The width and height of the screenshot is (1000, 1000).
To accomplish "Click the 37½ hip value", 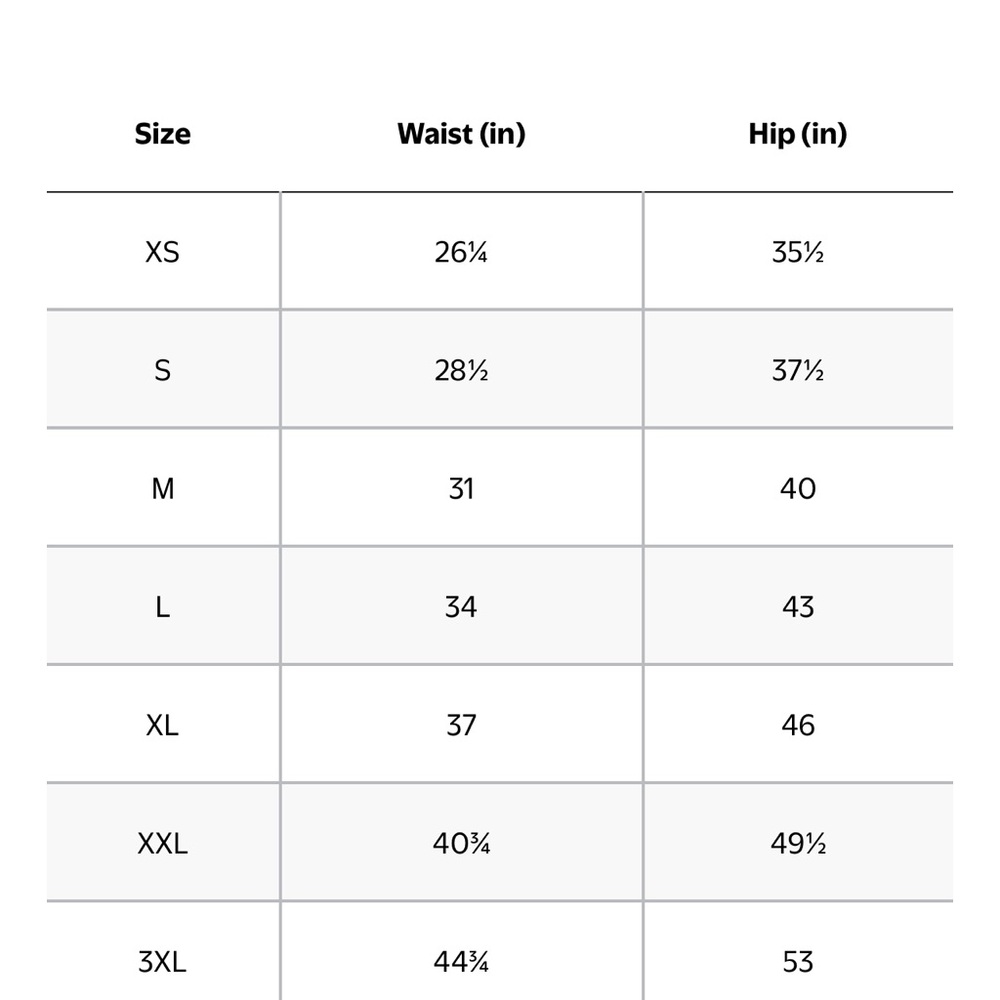I will point(798,371).
